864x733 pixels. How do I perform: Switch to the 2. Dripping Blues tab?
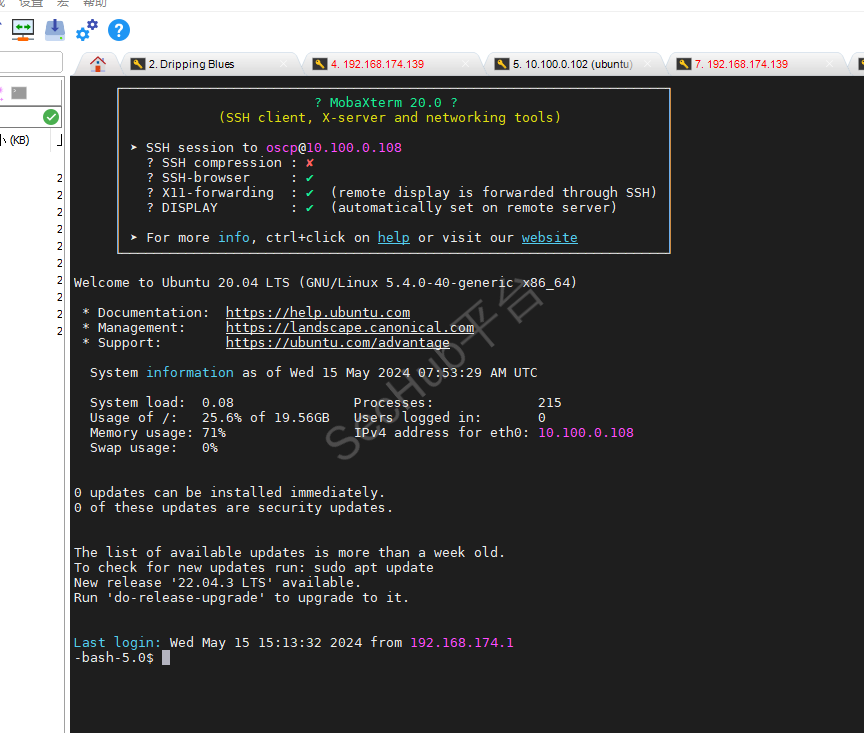pyautogui.click(x=190, y=64)
